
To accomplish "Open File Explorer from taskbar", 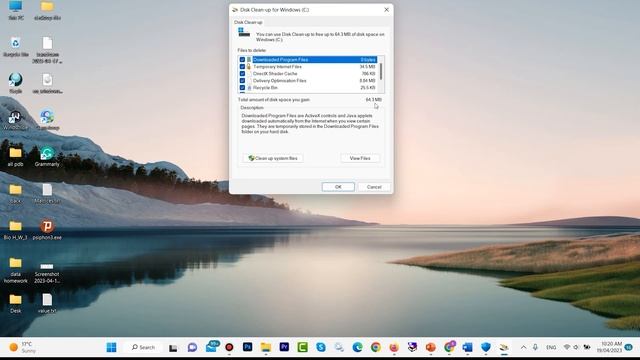I will pos(266,347).
